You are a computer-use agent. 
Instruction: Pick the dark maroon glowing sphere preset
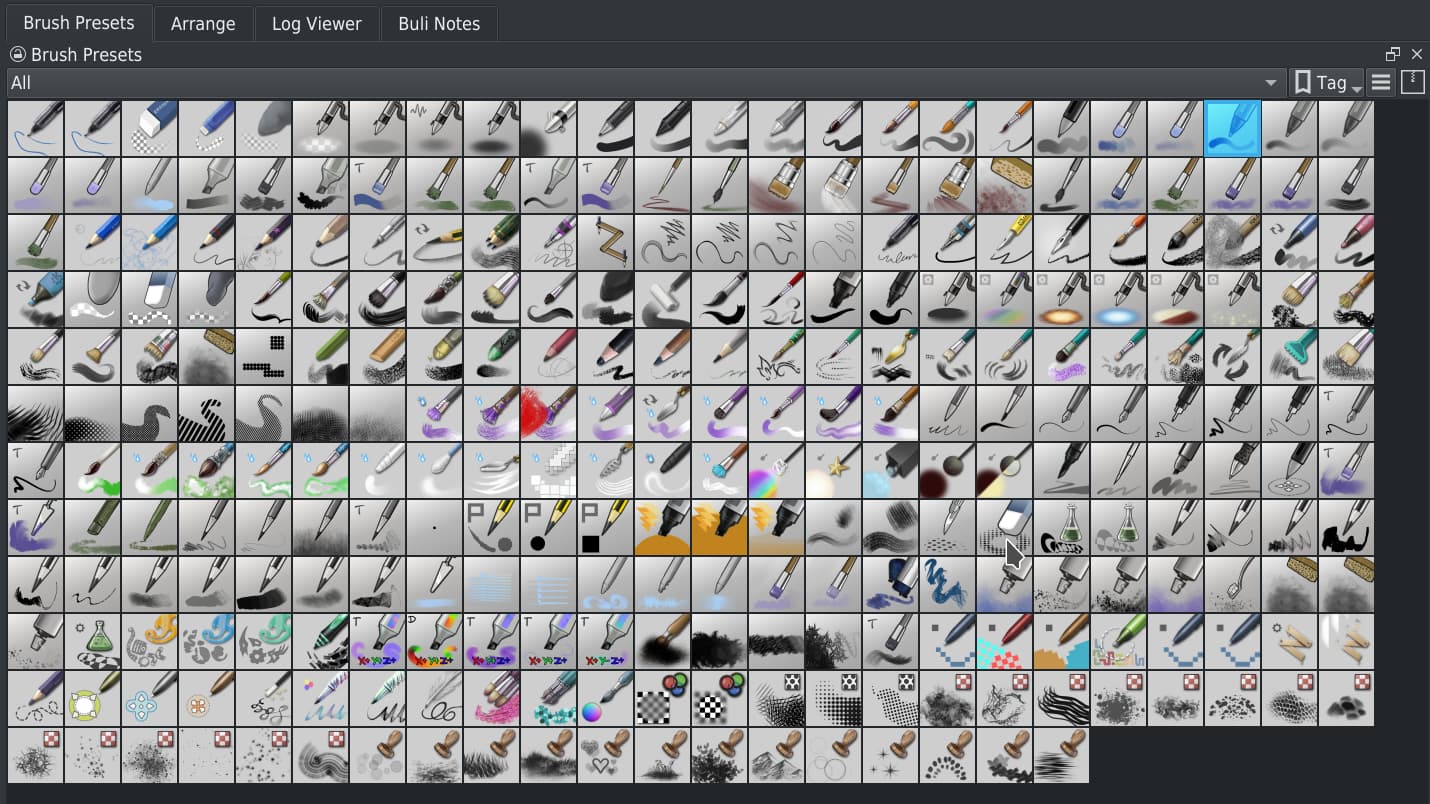tap(947, 470)
